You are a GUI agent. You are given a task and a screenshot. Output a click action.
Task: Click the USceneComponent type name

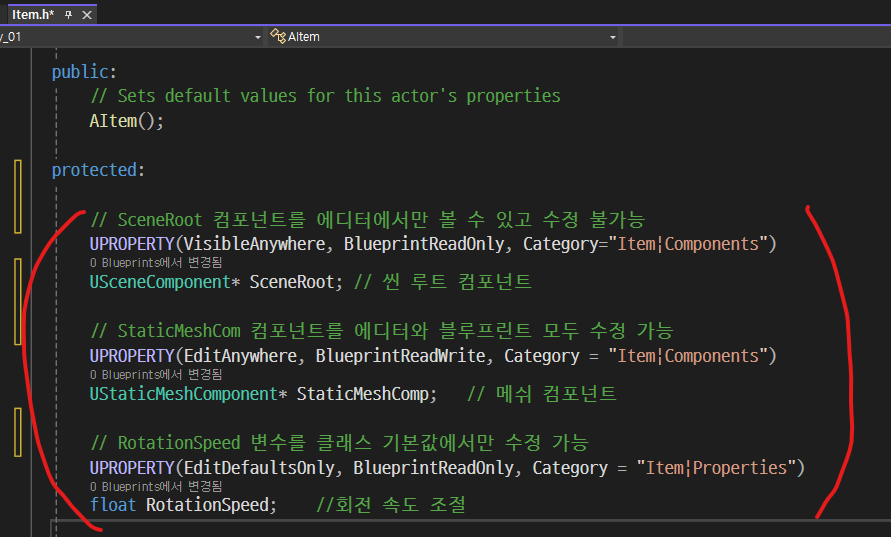click(160, 282)
